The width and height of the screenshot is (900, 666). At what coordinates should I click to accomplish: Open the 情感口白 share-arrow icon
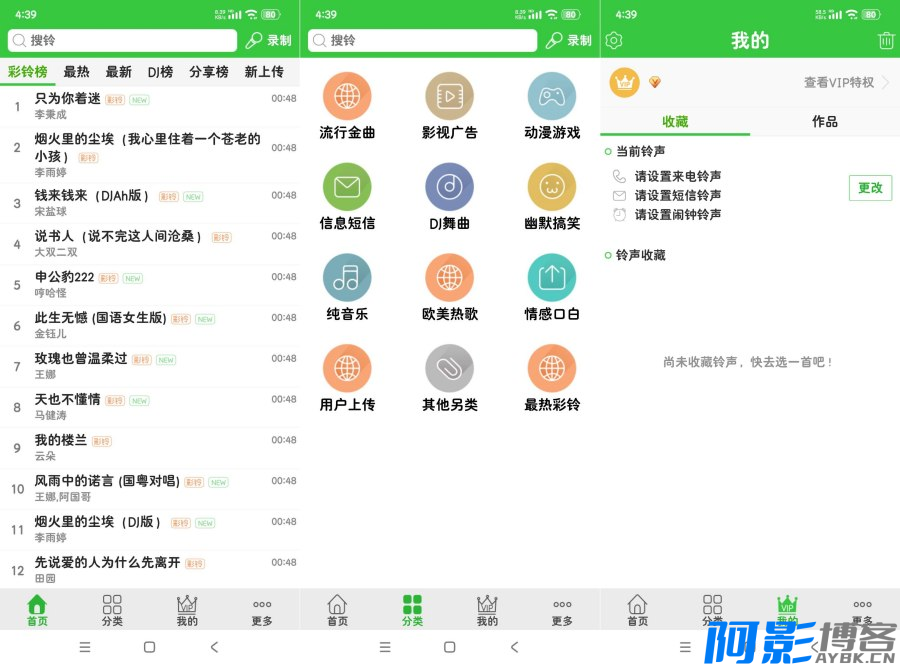552,278
